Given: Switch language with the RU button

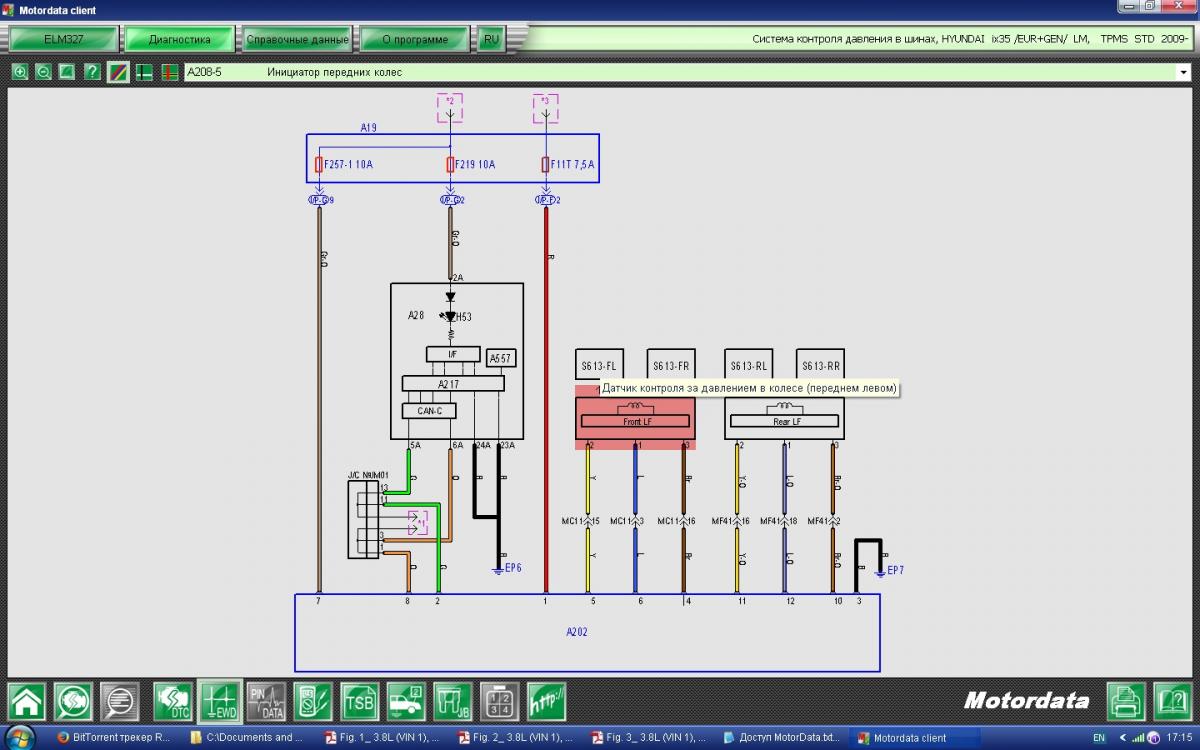Looking at the screenshot, I should tap(491, 40).
